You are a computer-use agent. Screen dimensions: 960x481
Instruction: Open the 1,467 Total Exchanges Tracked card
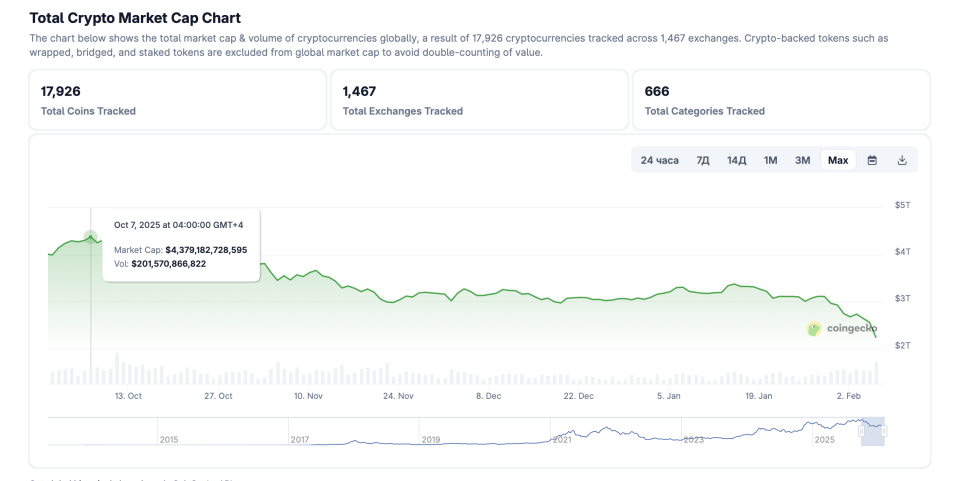tap(479, 100)
